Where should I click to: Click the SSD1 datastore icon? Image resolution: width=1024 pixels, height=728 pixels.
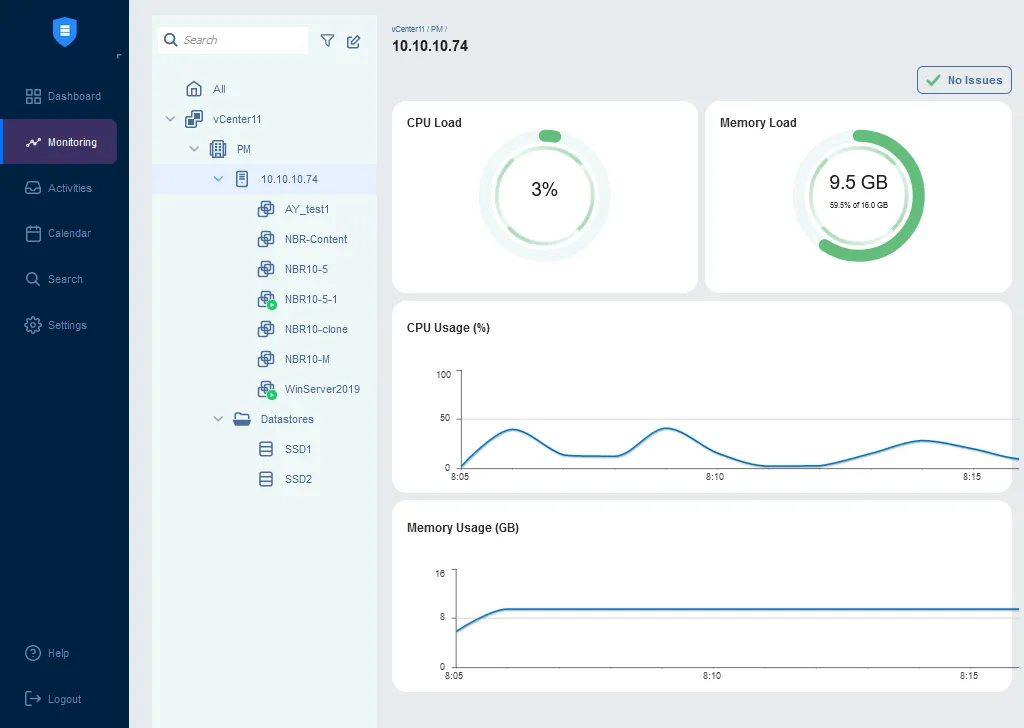[x=266, y=449]
